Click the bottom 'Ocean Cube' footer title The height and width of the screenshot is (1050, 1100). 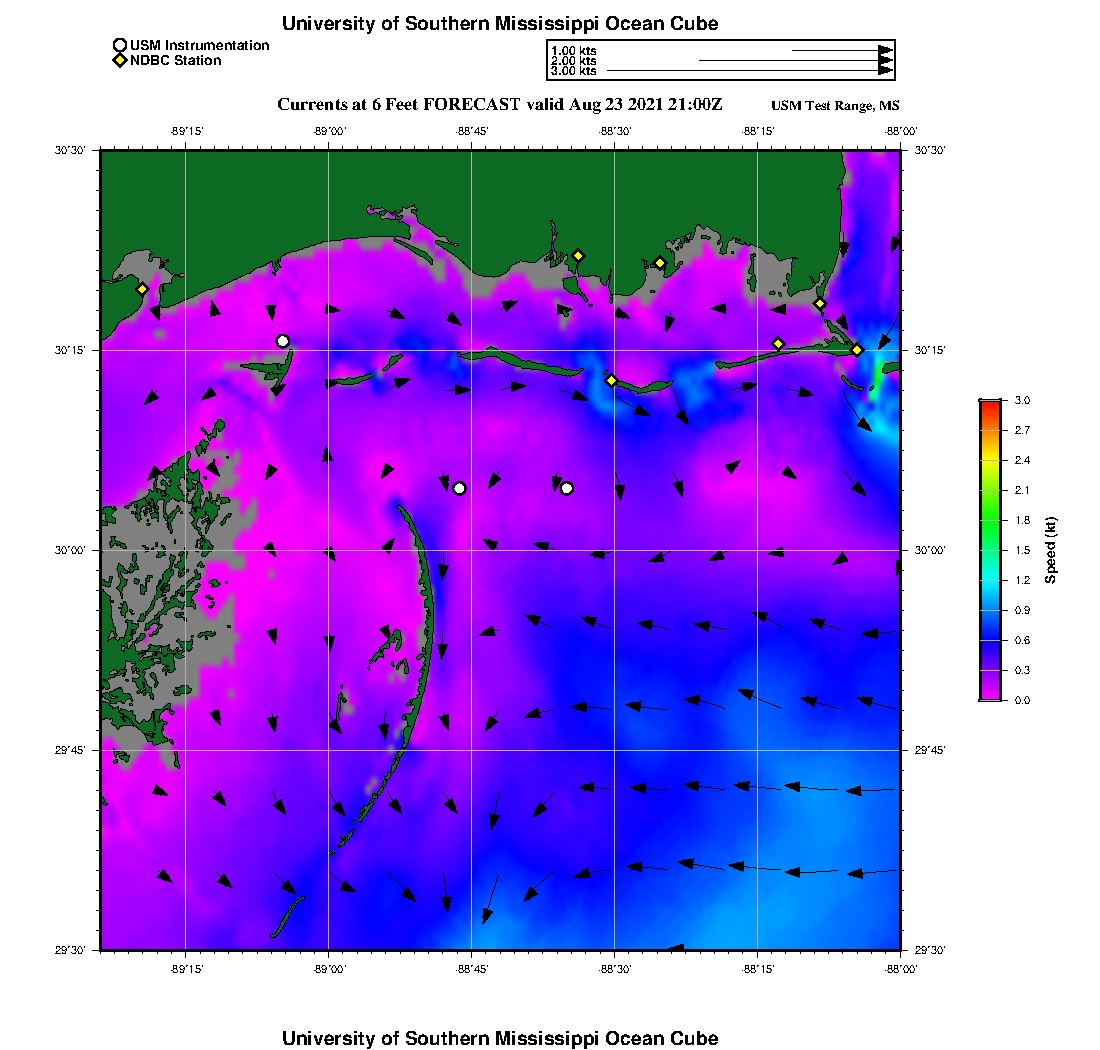[x=500, y=1037]
